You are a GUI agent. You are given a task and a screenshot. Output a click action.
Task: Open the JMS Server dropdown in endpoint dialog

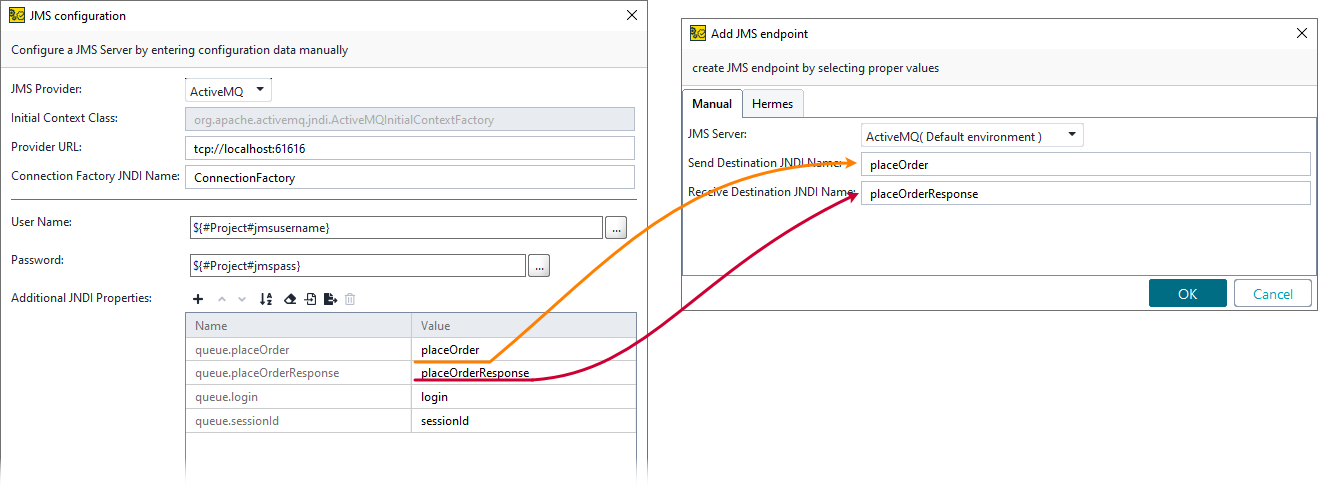point(972,136)
